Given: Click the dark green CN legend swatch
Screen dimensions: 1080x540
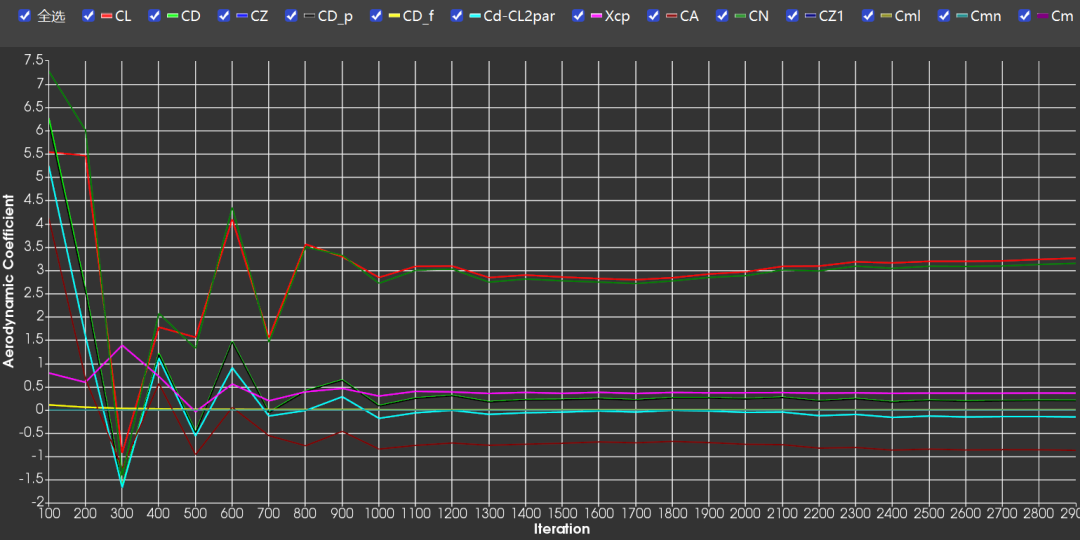Looking at the screenshot, I should [x=741, y=16].
